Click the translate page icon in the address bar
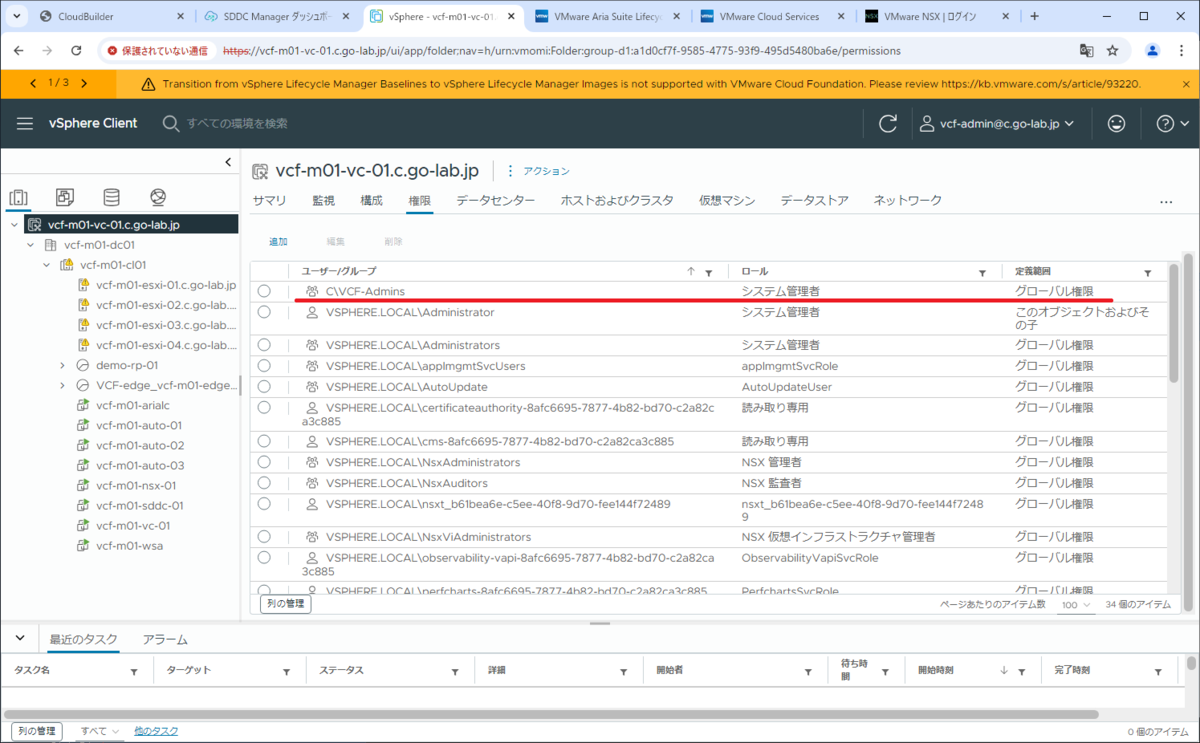This screenshot has width=1200, height=743. [1086, 50]
